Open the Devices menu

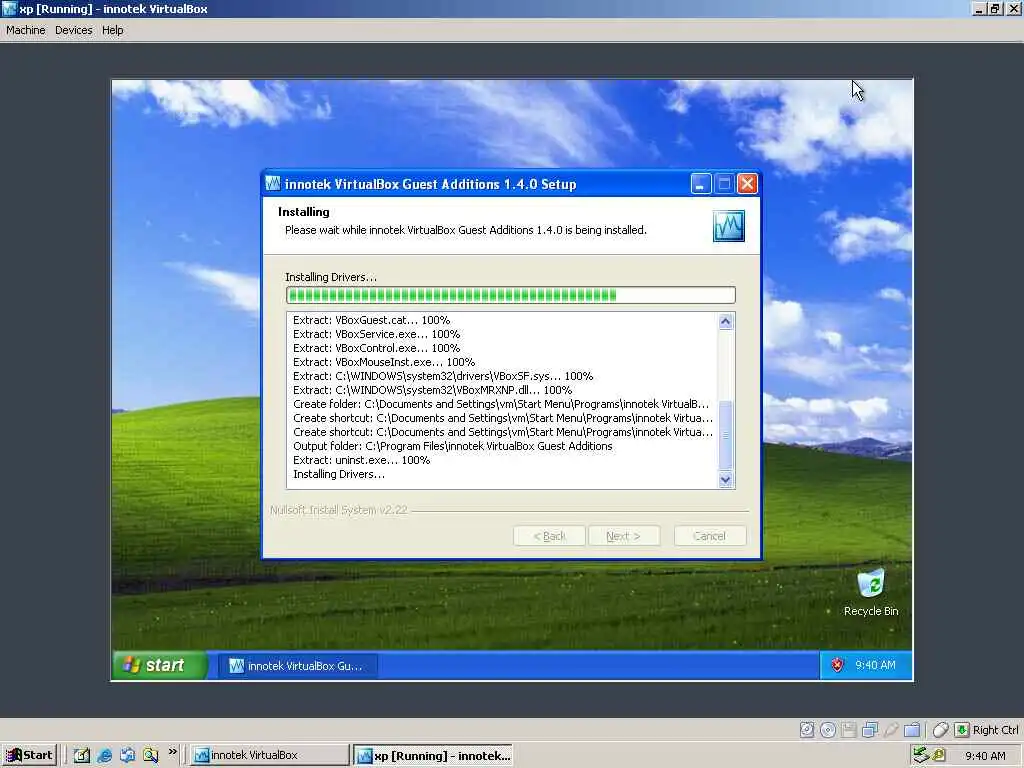tap(73, 30)
